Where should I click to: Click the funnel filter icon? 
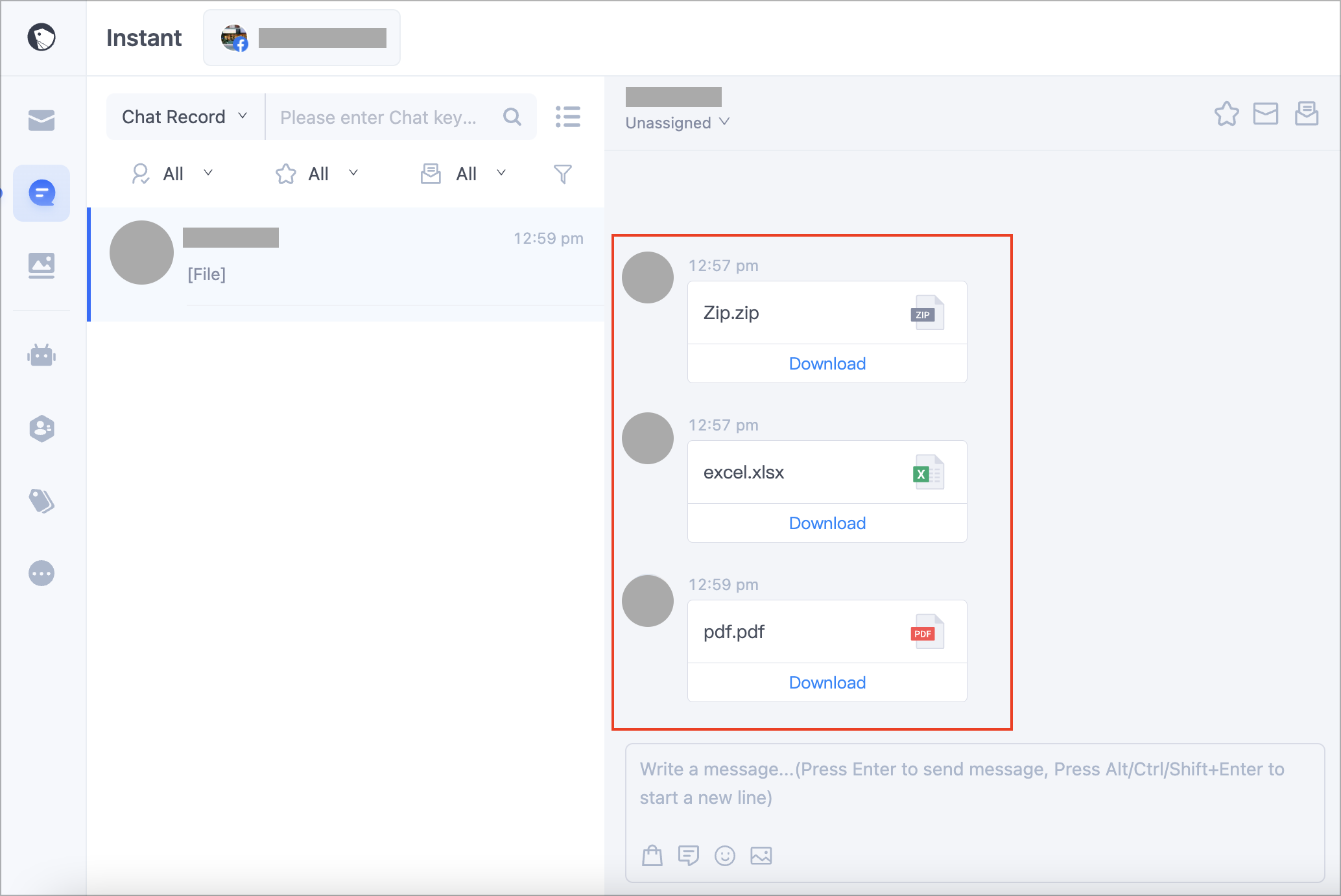click(563, 174)
